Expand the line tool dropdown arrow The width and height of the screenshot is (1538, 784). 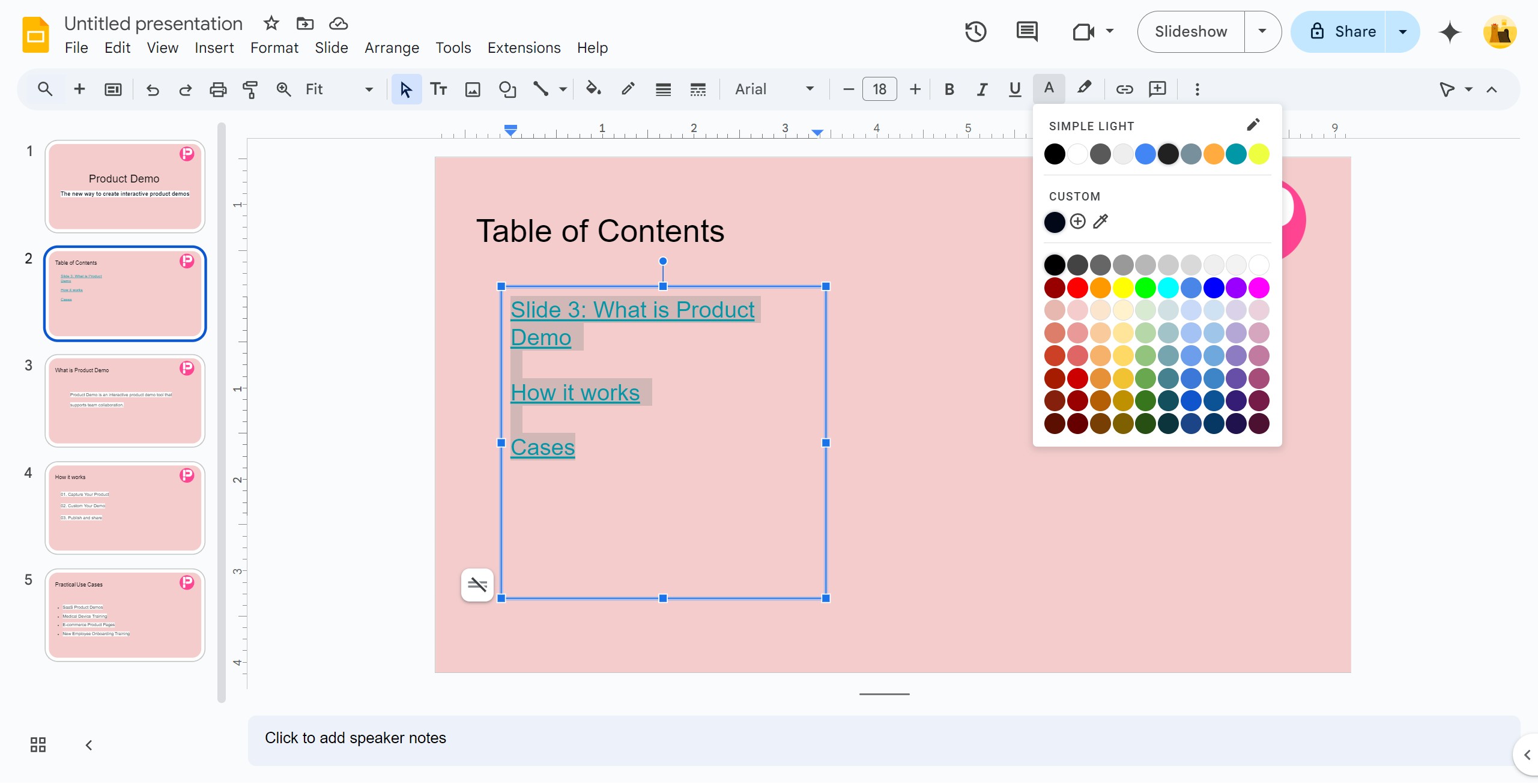point(563,89)
